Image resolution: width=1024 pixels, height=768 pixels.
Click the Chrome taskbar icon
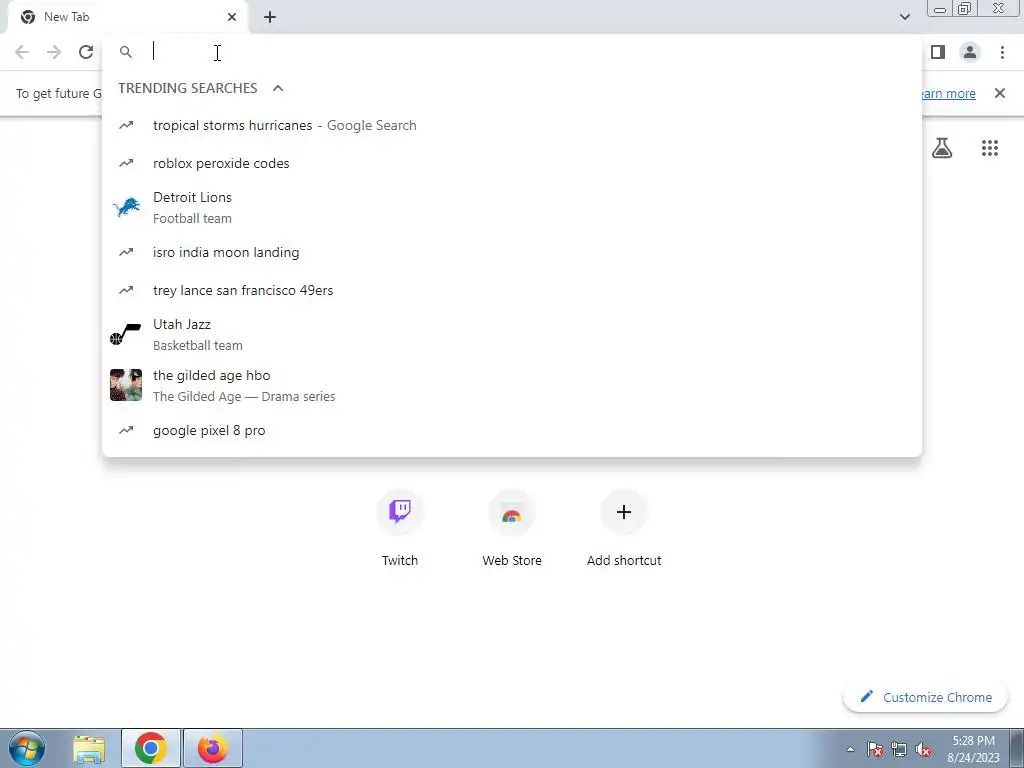click(151, 748)
